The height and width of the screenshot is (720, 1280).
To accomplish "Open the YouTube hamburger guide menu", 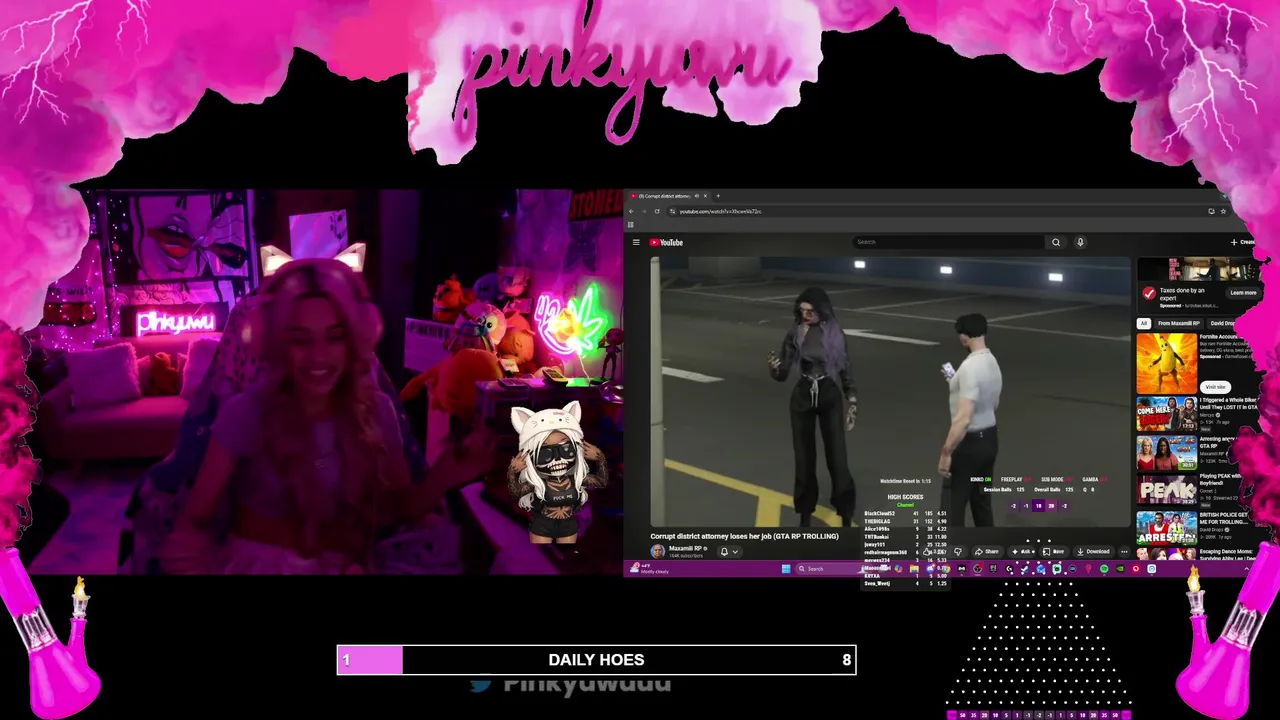I will point(636,242).
